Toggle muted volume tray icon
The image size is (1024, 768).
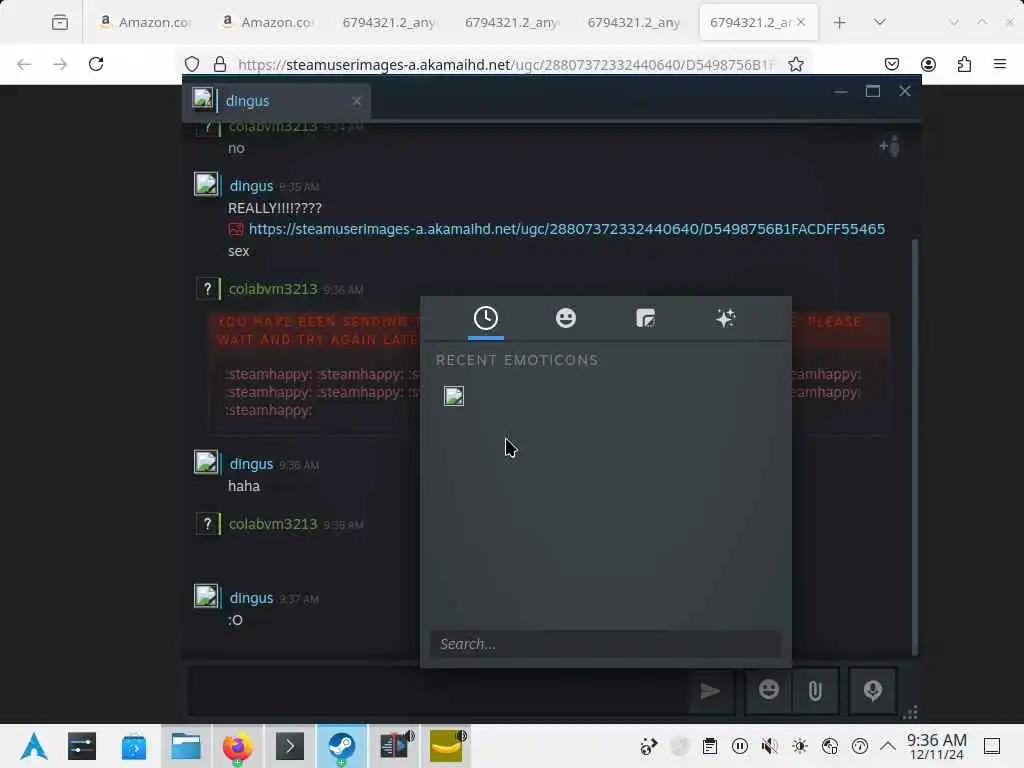point(769,746)
